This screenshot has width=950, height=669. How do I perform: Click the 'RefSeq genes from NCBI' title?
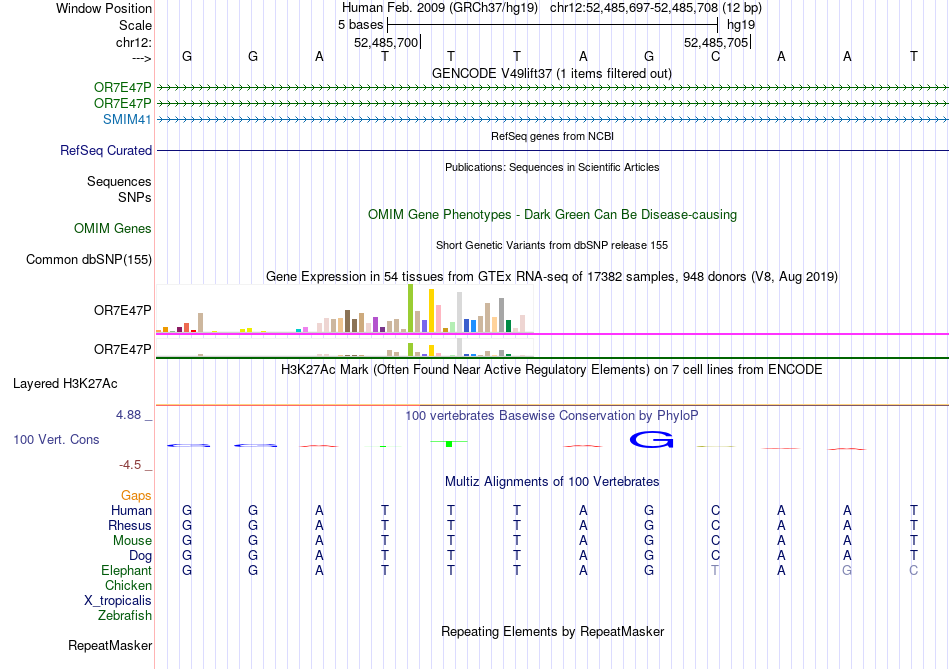[552, 136]
